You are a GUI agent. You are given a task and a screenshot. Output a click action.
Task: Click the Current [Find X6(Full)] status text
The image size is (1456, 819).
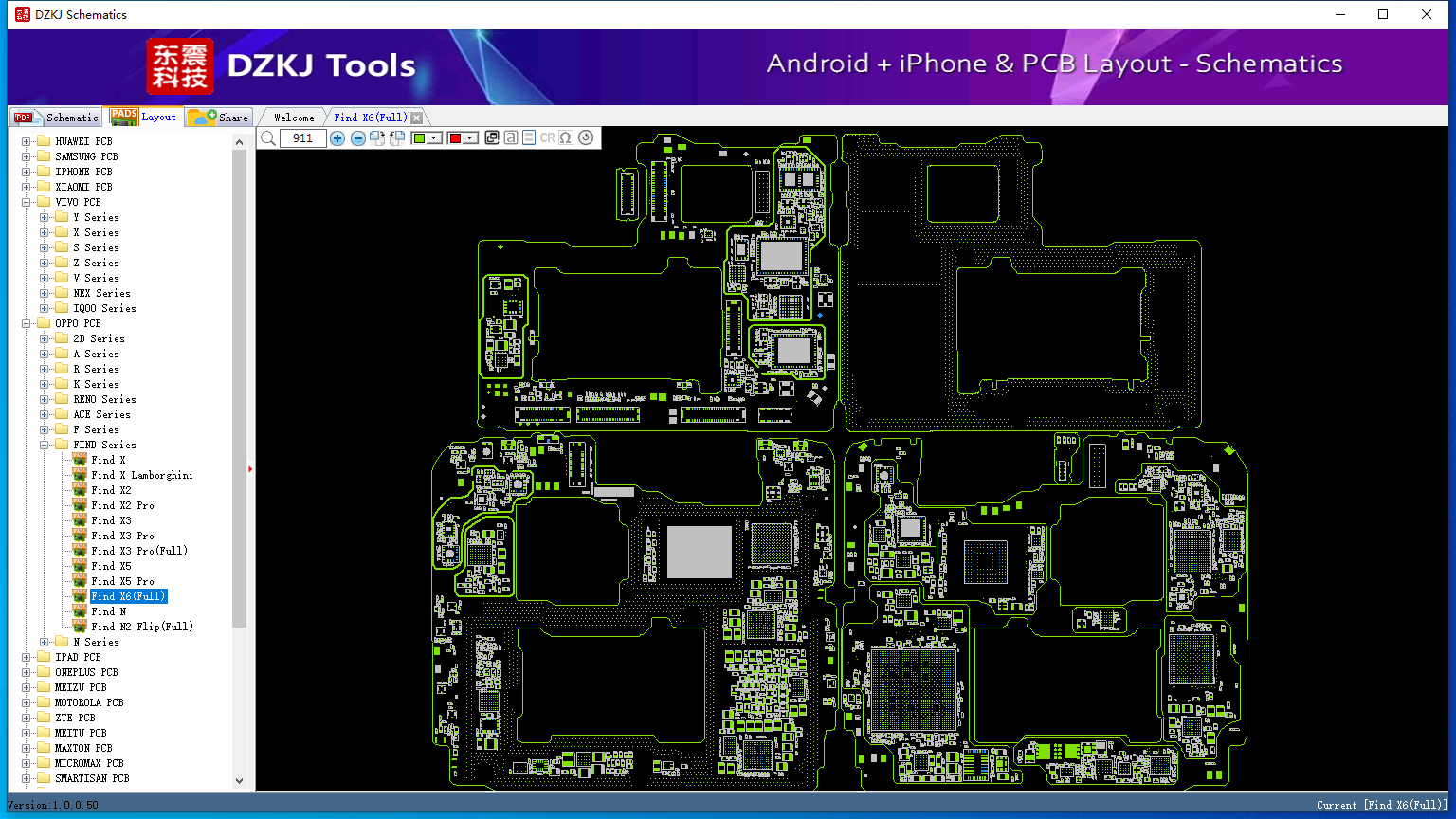coord(1382,805)
